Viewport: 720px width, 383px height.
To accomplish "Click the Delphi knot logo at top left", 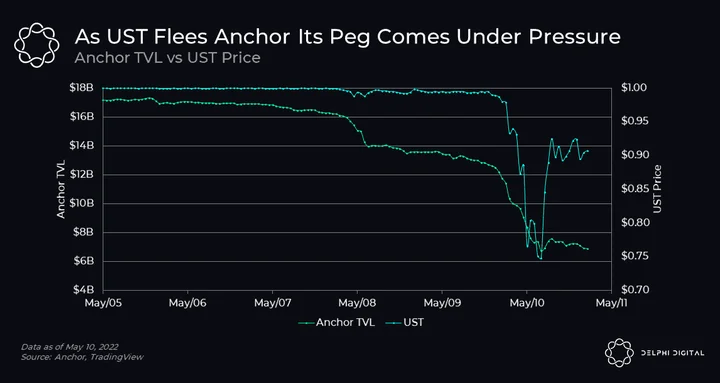I will (x=36, y=45).
